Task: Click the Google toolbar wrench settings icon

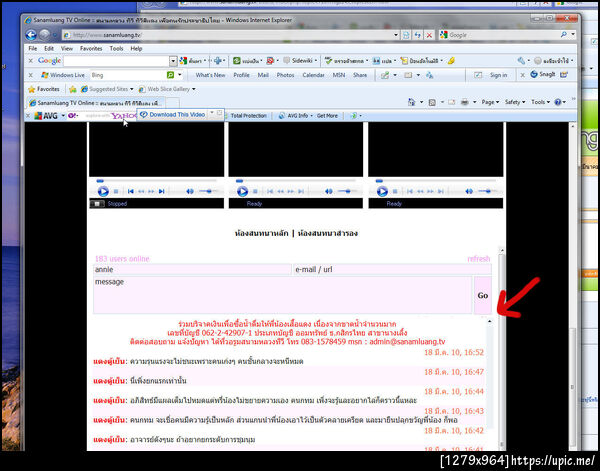Action: coord(521,61)
